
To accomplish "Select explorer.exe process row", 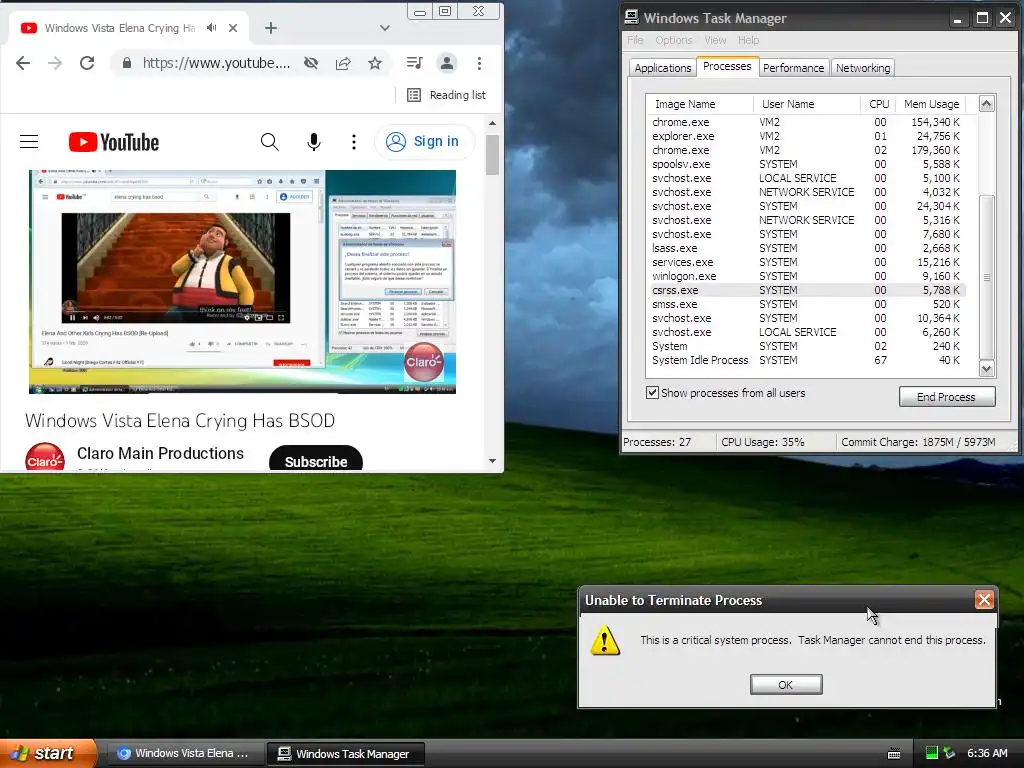I will [808, 136].
